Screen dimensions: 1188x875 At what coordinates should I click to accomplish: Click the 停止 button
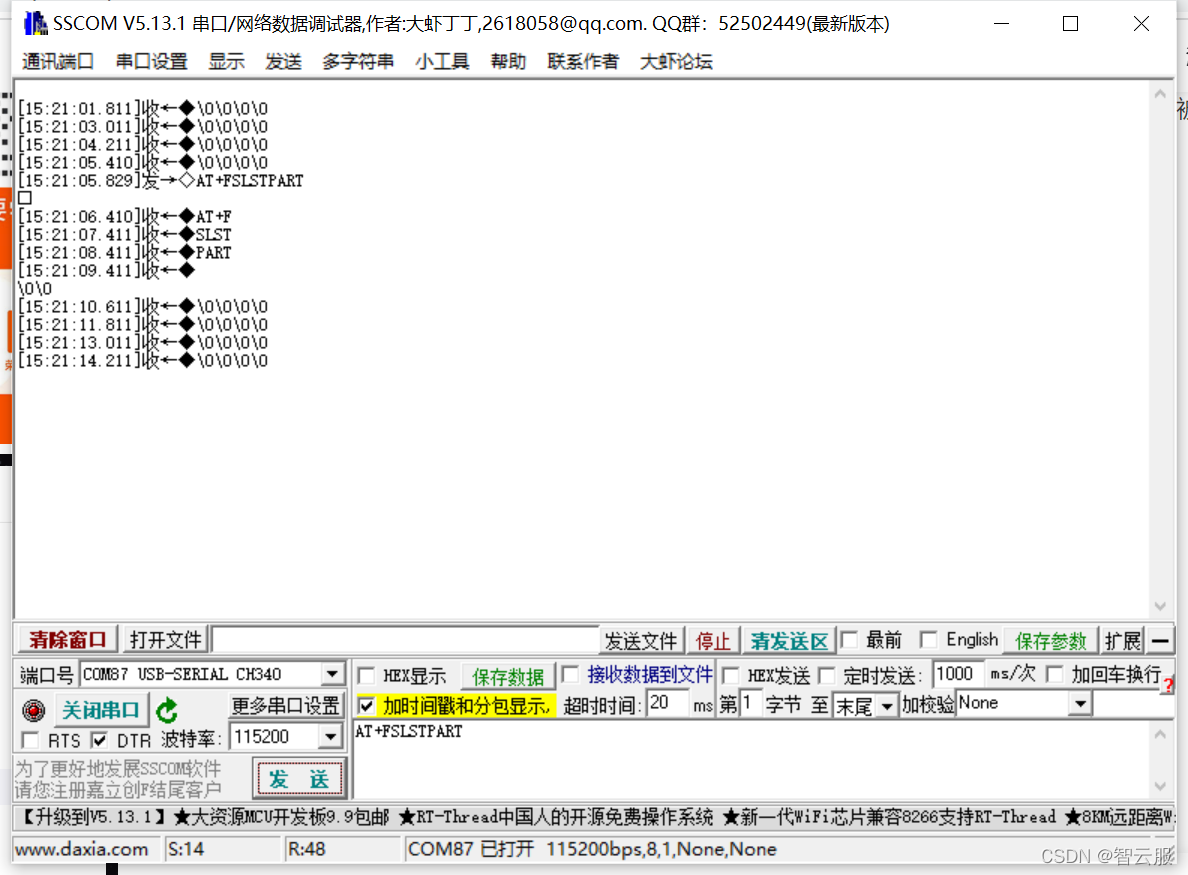(713, 641)
